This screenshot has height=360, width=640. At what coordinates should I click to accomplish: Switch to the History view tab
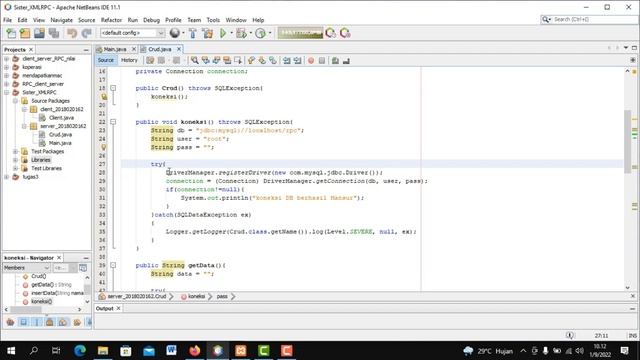pos(129,60)
